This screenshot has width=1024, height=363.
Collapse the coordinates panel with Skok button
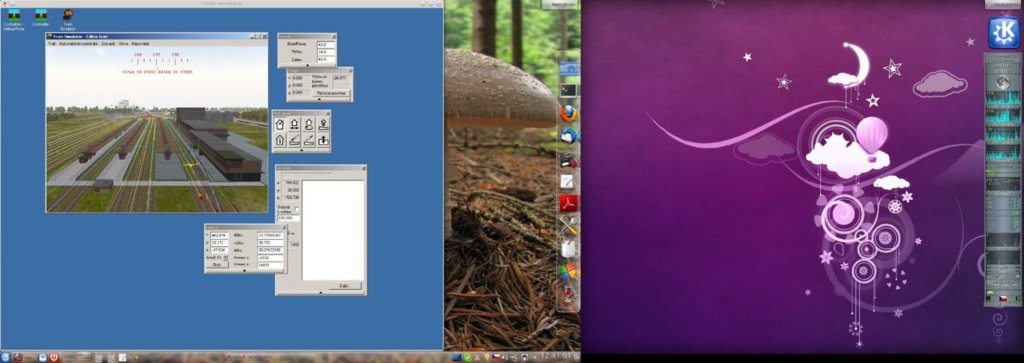(x=245, y=270)
